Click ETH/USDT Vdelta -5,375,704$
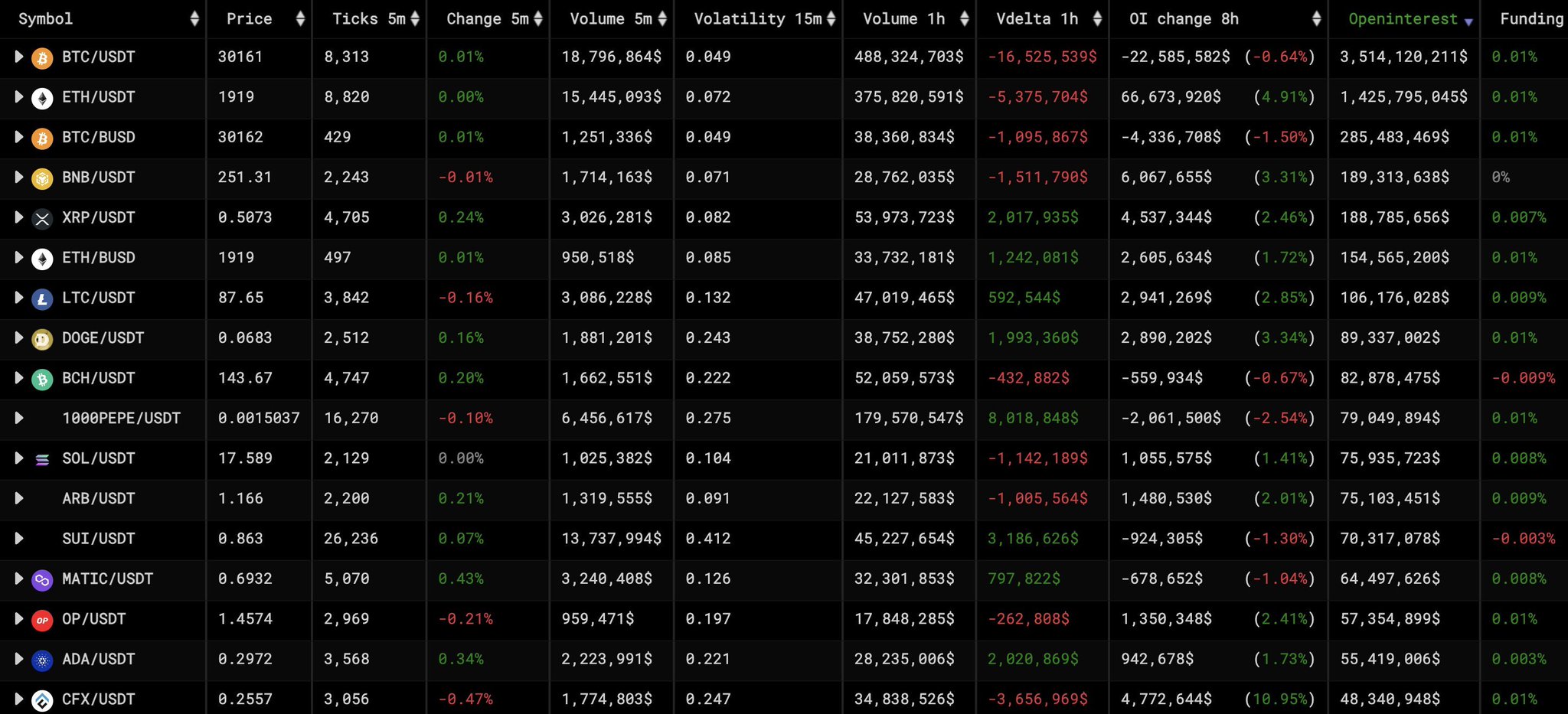This screenshot has height=714, width=1568. pyautogui.click(x=1037, y=97)
